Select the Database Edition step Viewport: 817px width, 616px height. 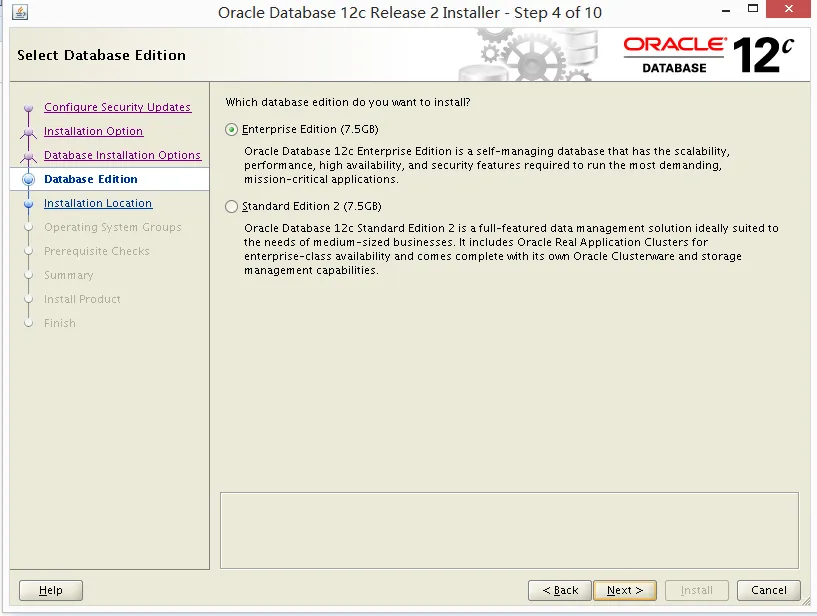91,179
